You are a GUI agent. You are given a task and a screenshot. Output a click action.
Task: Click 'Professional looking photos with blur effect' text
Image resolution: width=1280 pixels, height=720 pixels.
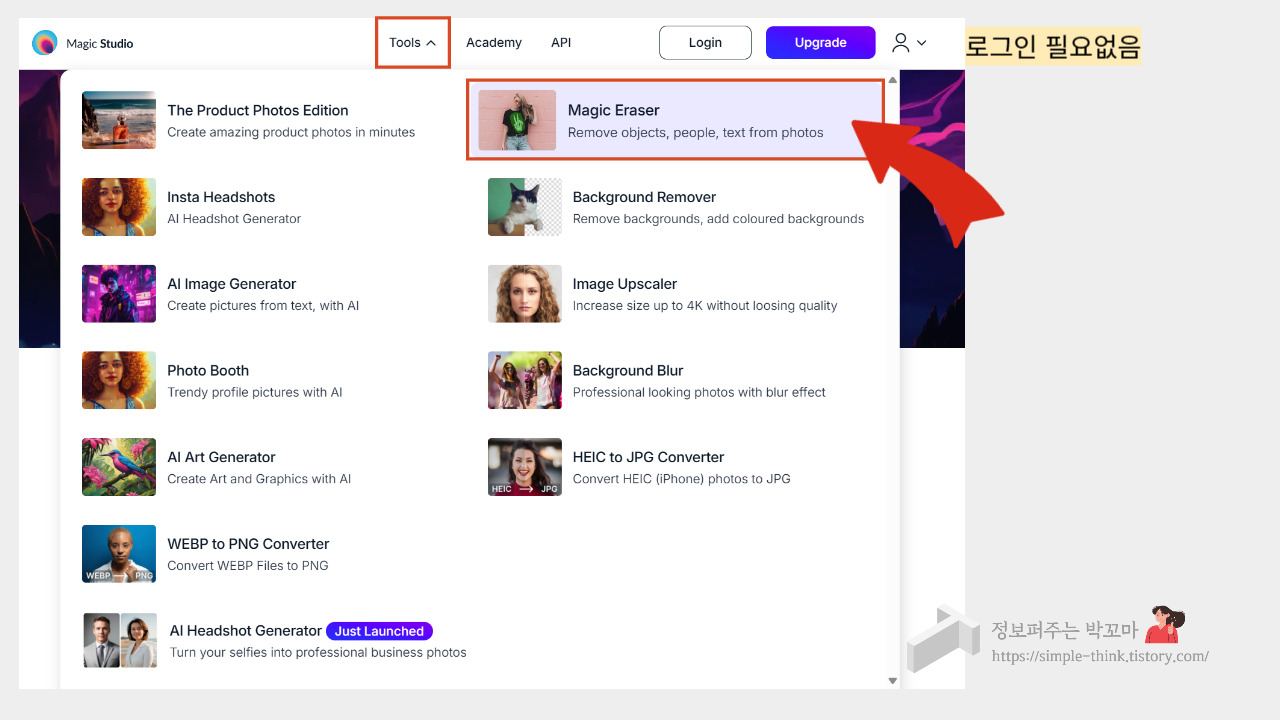click(699, 392)
